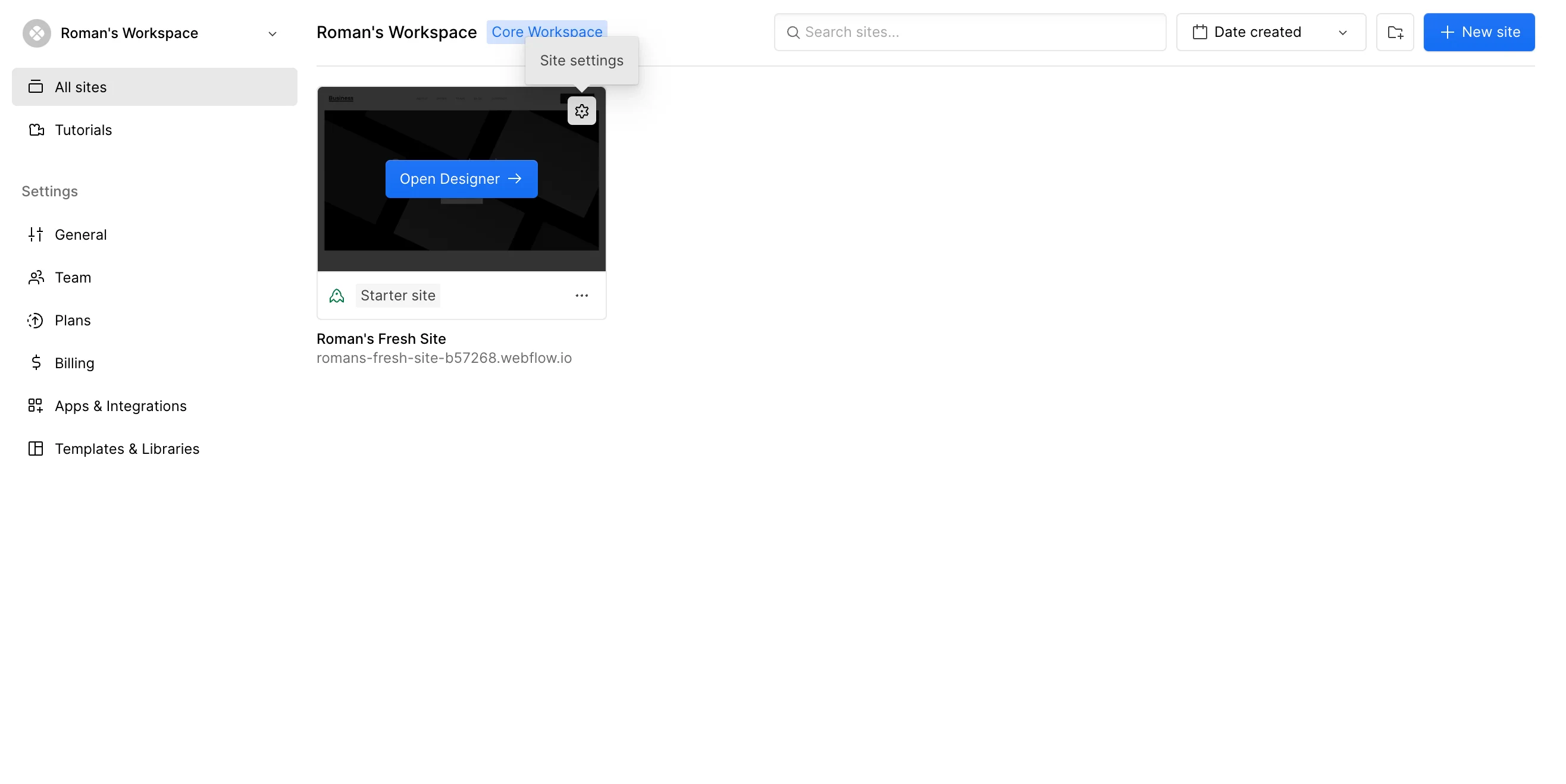Click the Settings section label
Viewport: 1566px width, 784px height.
50,192
